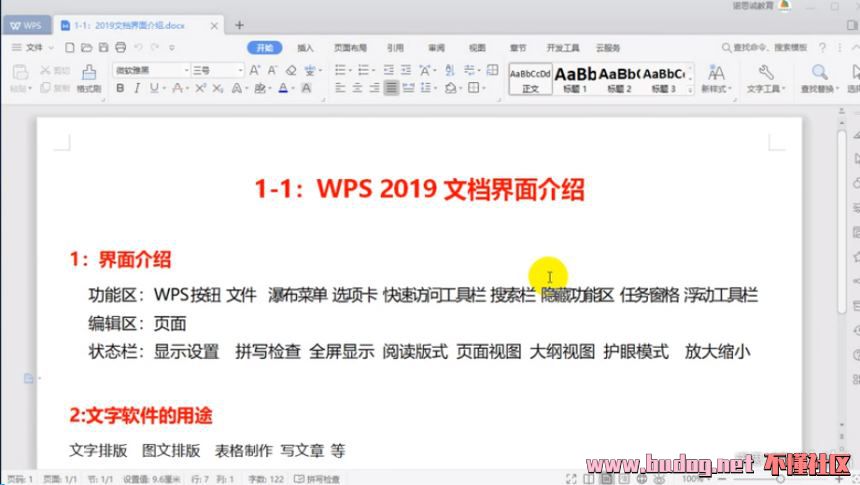Apply the Heading 1 (标题 1) style
The image size is (860, 485).
575,80
